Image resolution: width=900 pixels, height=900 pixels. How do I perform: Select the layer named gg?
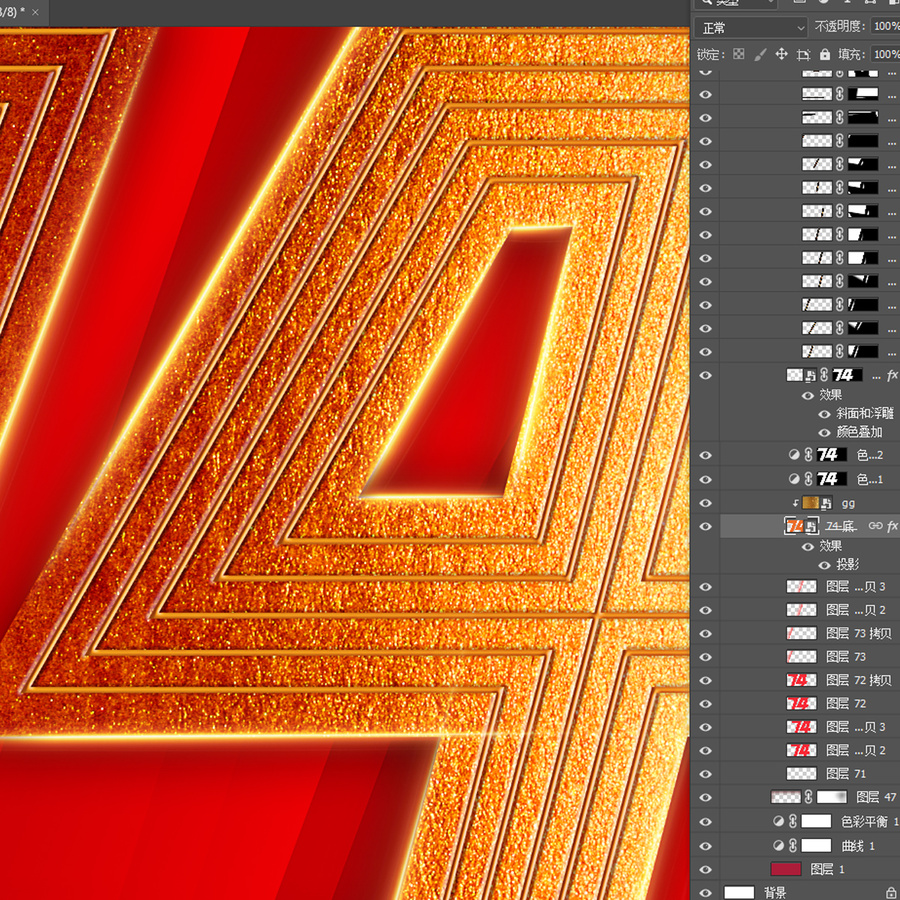coord(848,503)
